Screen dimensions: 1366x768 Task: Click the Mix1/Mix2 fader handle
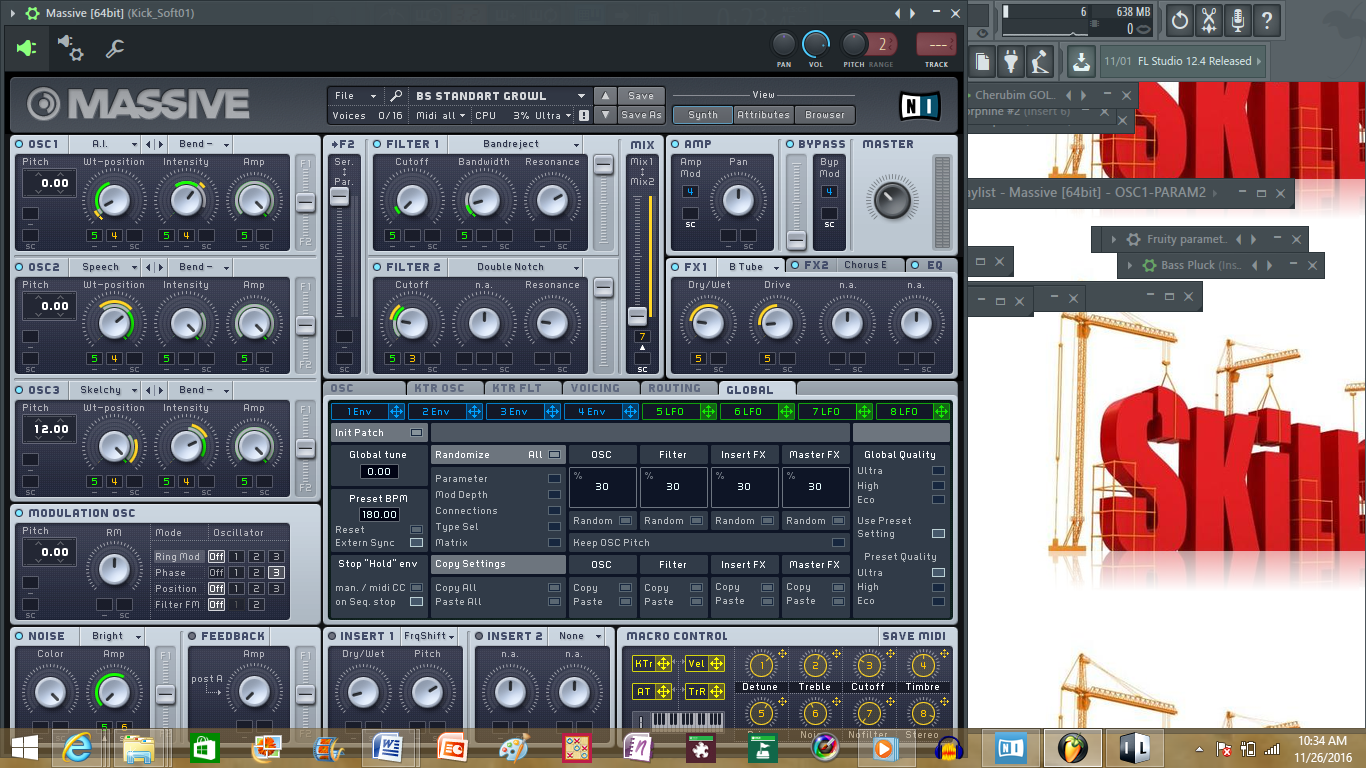pos(637,316)
